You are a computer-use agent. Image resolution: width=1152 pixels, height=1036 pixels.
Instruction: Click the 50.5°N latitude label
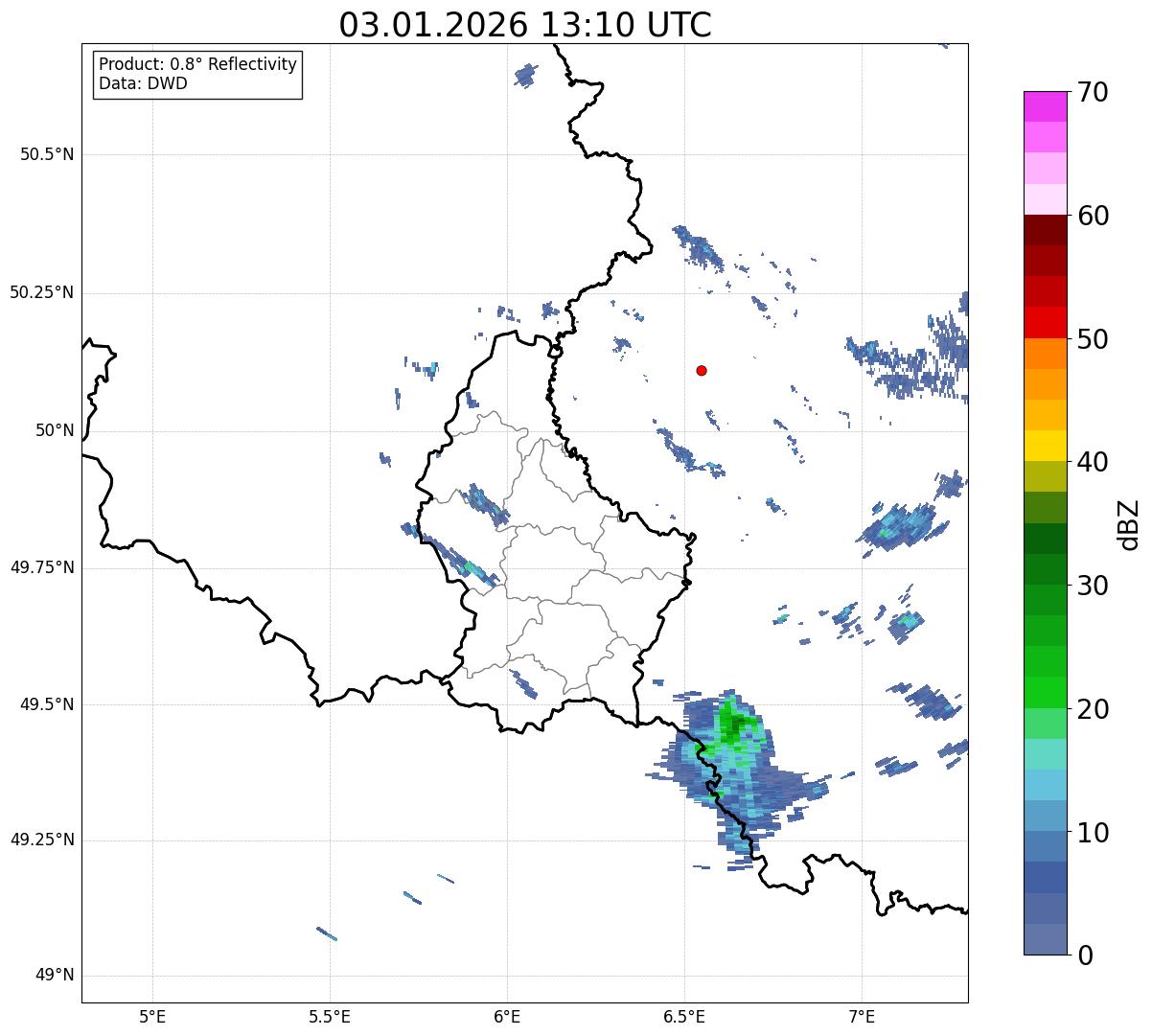pos(48,154)
